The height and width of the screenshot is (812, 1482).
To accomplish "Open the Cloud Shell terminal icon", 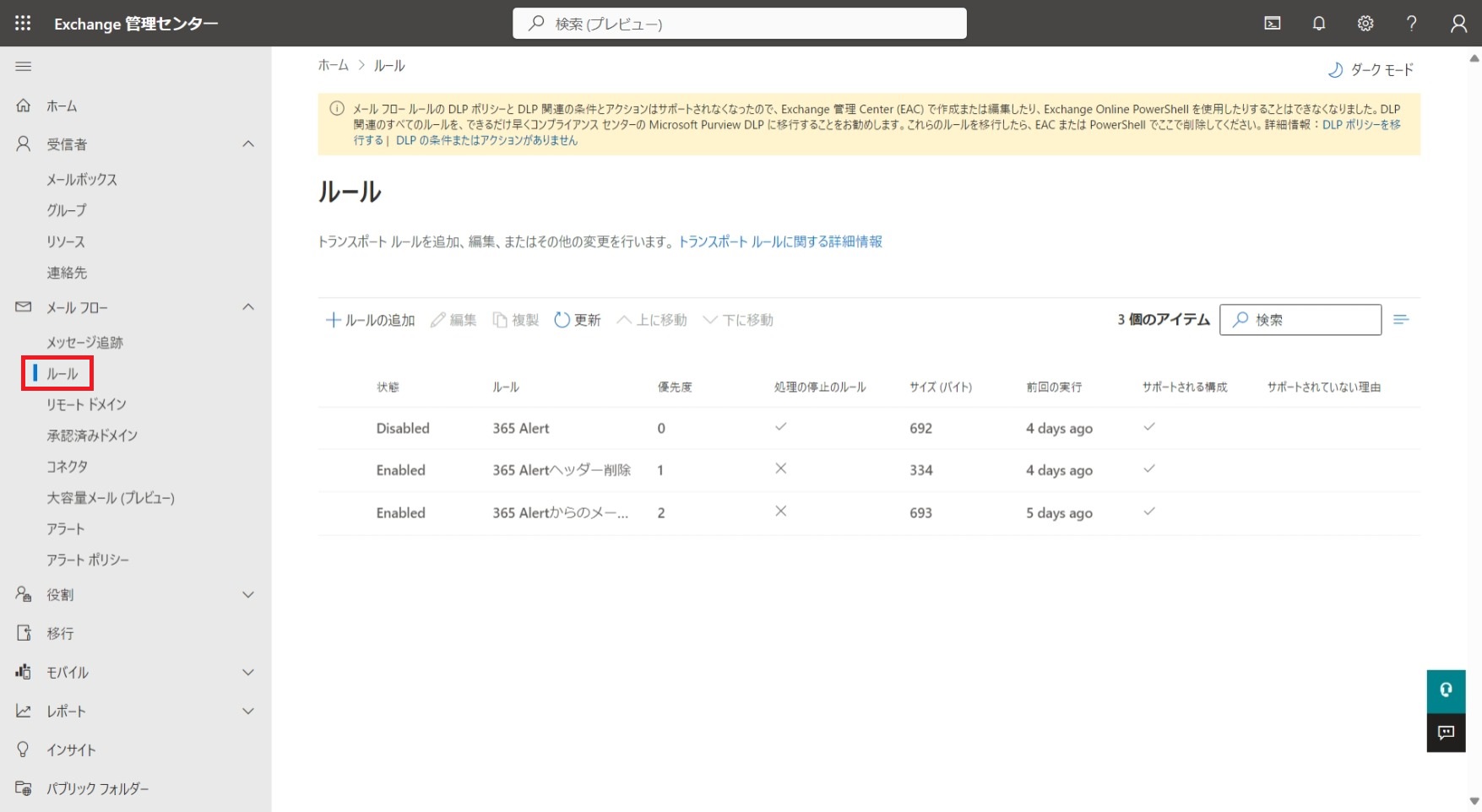I will (1272, 24).
